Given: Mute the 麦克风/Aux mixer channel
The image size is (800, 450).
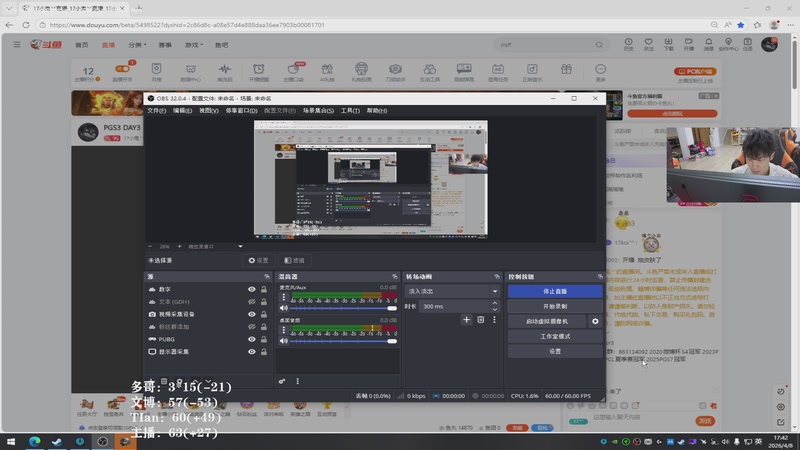Looking at the screenshot, I should (x=284, y=308).
